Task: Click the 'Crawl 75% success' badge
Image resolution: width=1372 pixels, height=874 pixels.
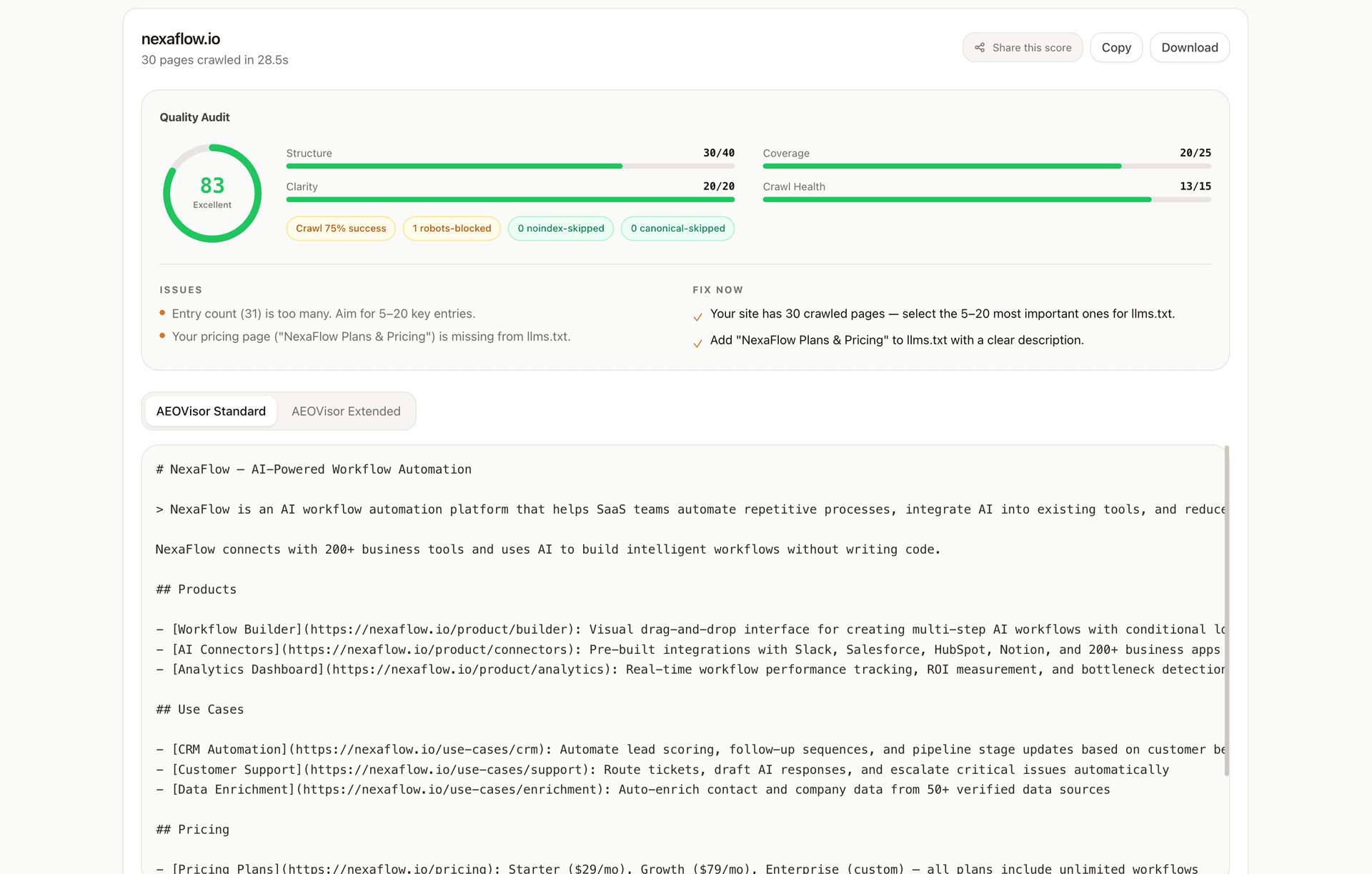Action: coord(341,229)
